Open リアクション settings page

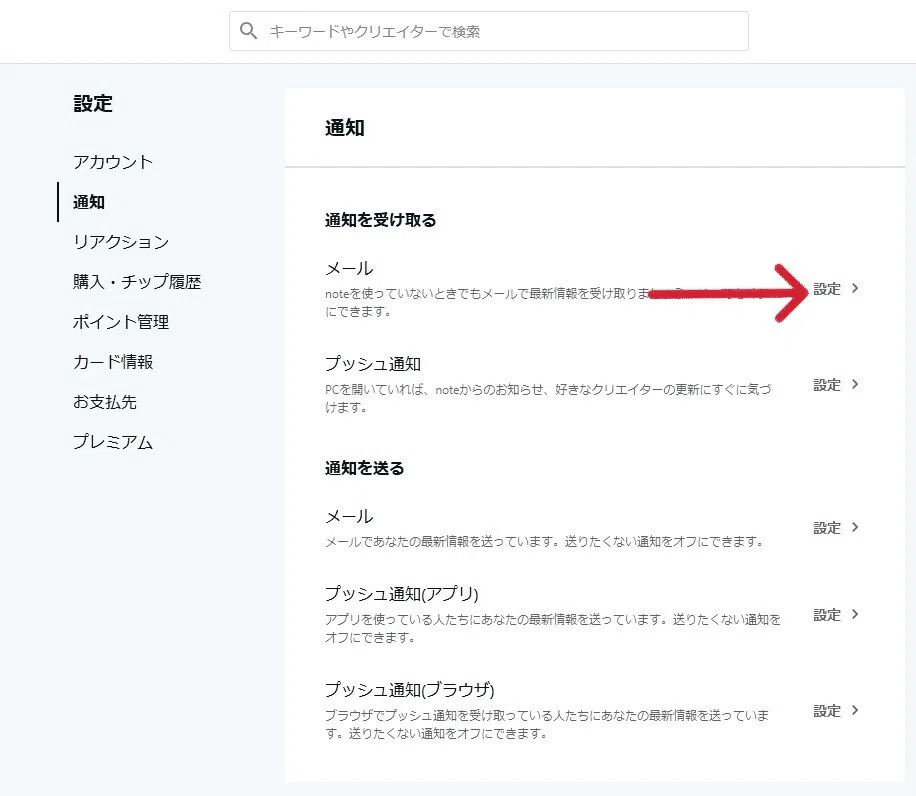(x=121, y=242)
